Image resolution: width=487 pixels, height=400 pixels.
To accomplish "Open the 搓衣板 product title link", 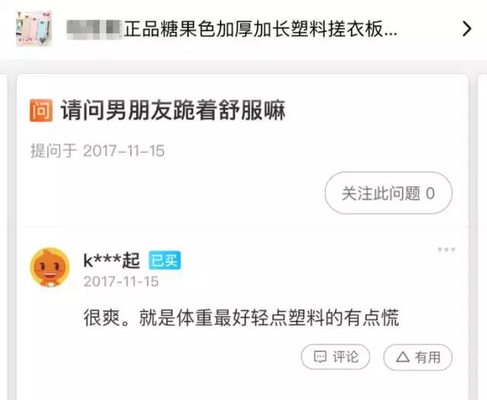I will pyautogui.click(x=232, y=29).
